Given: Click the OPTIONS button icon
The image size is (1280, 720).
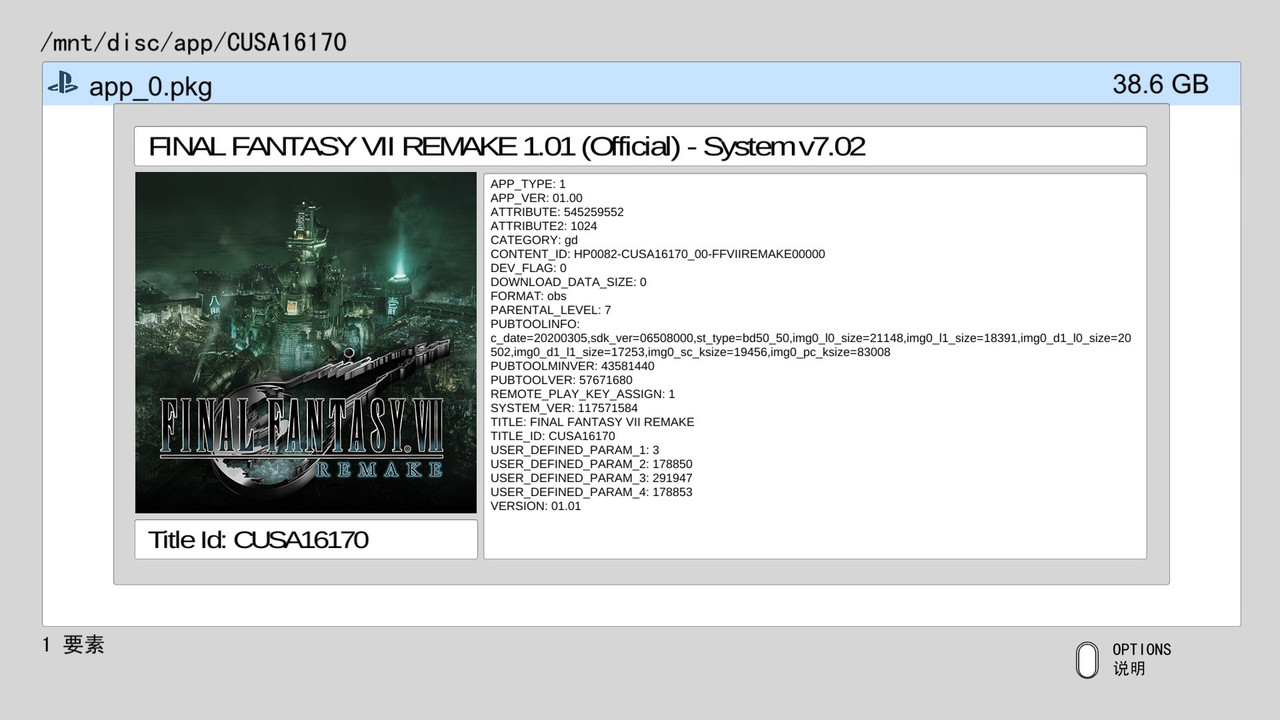Looking at the screenshot, I should tap(1087, 659).
